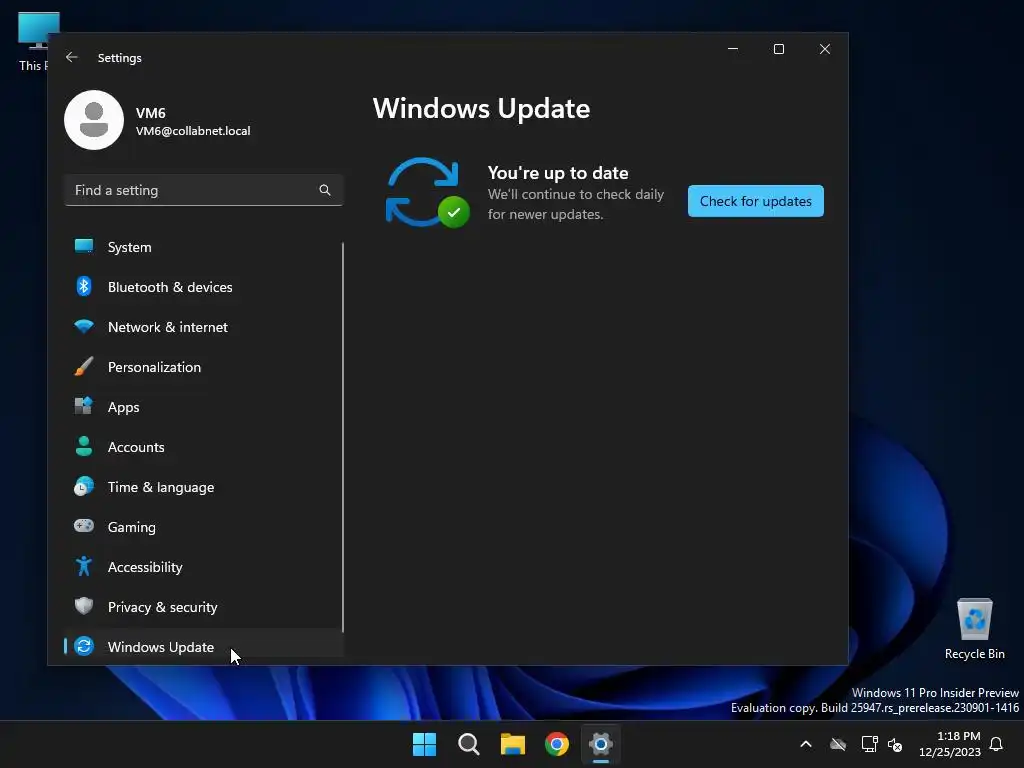This screenshot has width=1024, height=768.
Task: Open the Windows Start menu
Action: pos(424,744)
